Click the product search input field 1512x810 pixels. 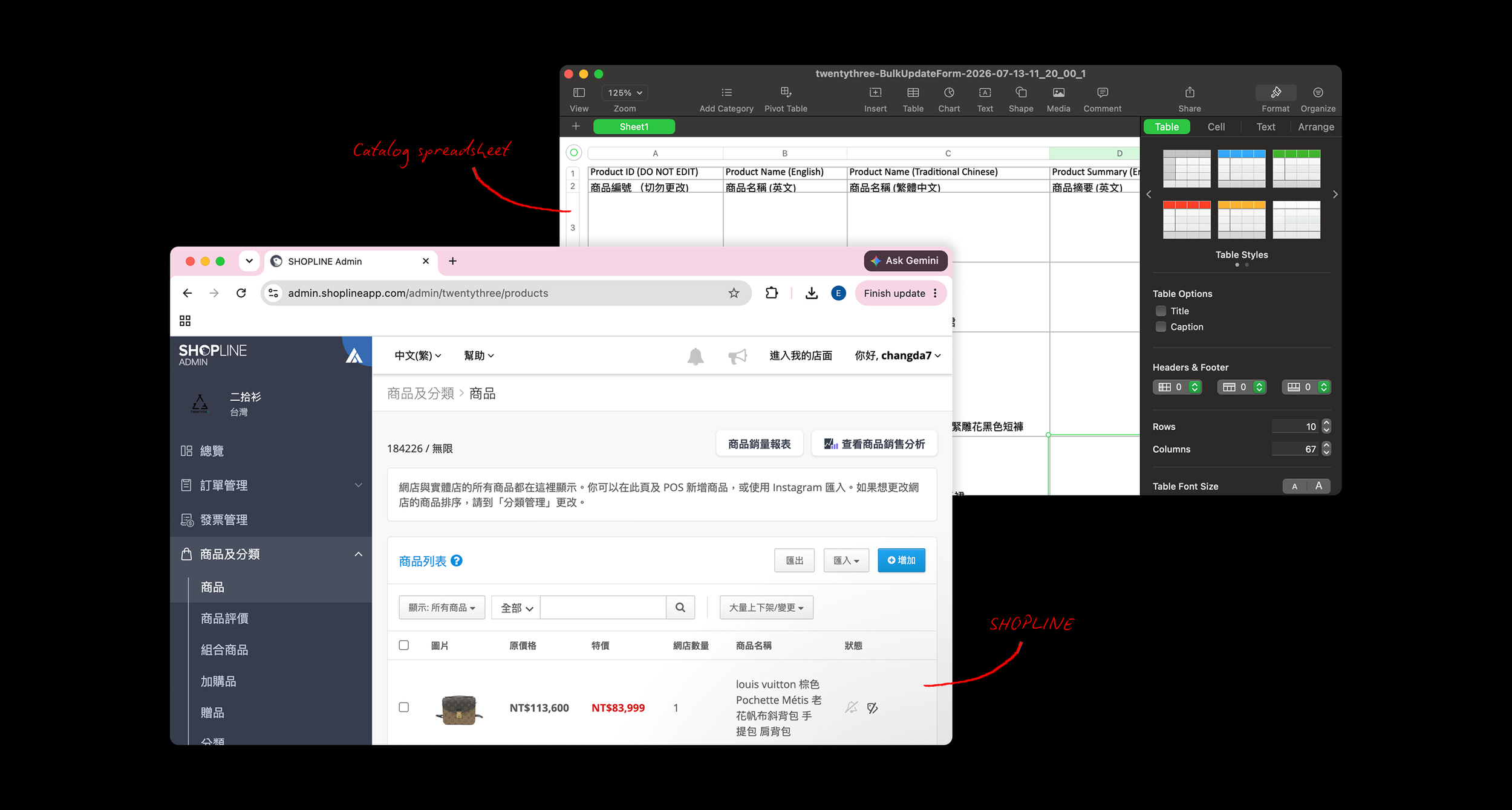coord(603,607)
